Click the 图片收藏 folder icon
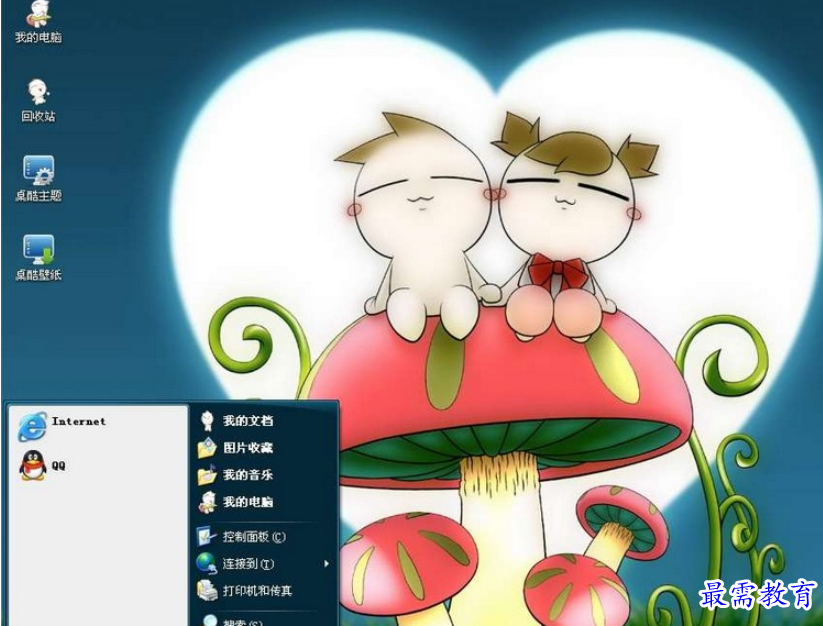This screenshot has height=626, width=823. pos(207,448)
